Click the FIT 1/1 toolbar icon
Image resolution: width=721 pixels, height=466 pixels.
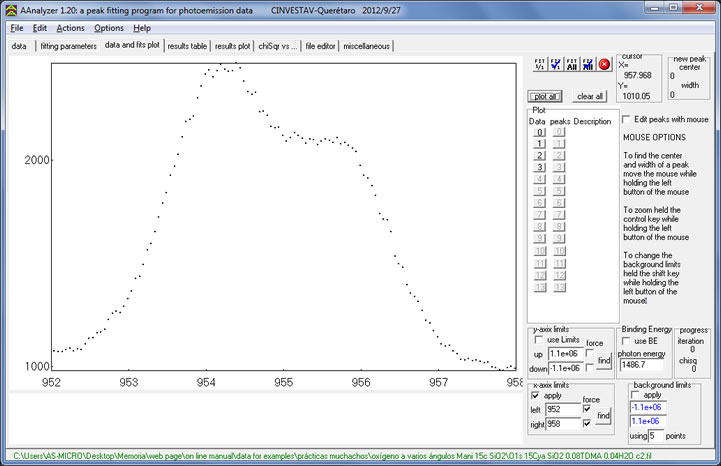(538, 64)
